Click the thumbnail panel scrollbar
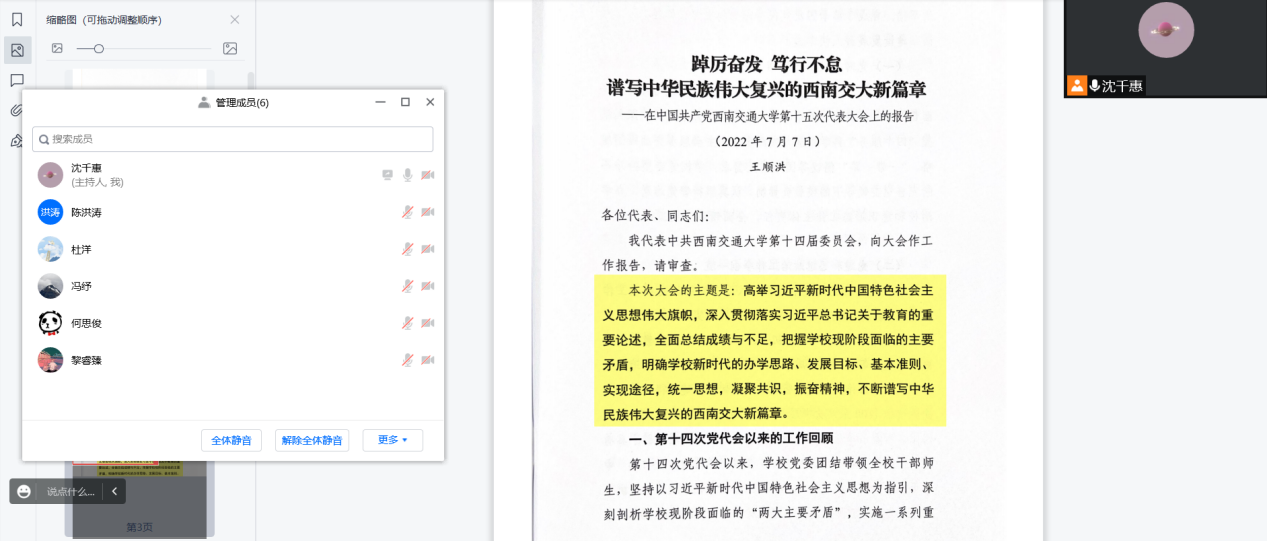The width and height of the screenshot is (1267, 541). 251,82
